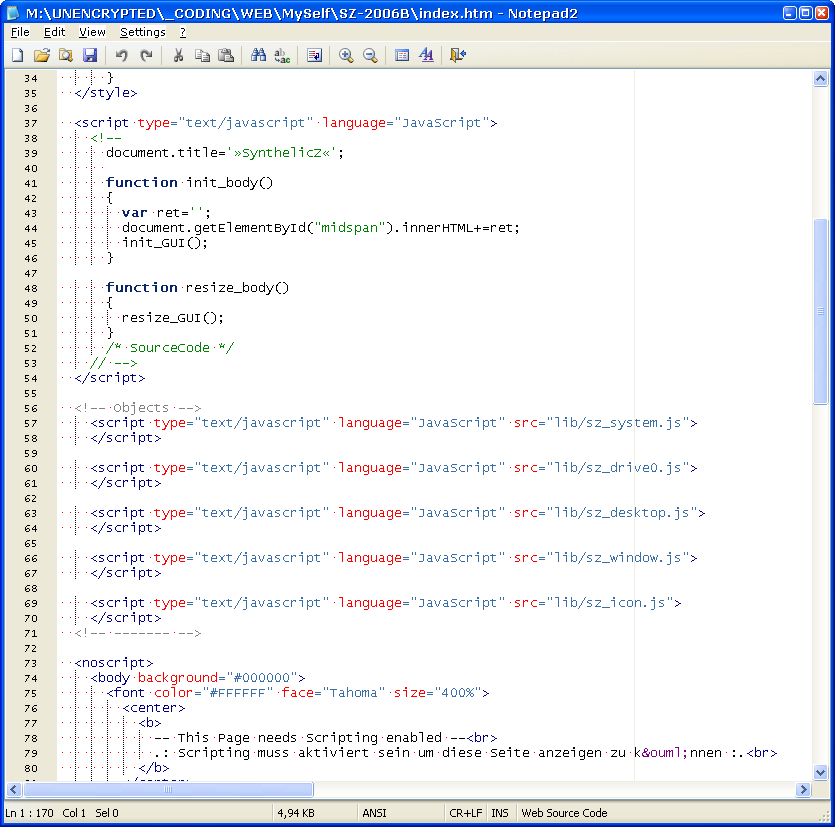
Task: Click the "Sel 0" status bar entry
Action: pos(107,813)
